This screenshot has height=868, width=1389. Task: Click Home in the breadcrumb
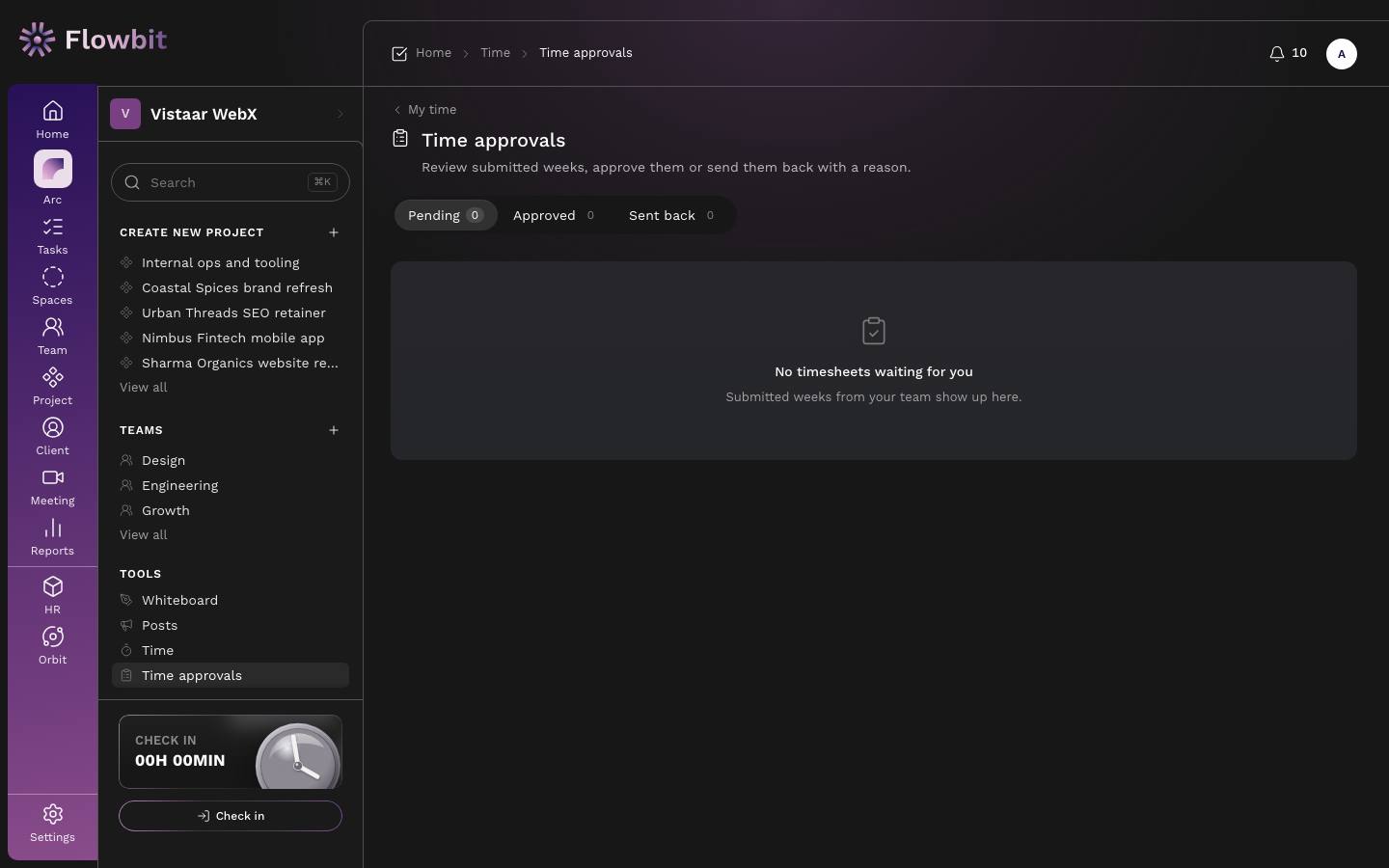point(434,53)
